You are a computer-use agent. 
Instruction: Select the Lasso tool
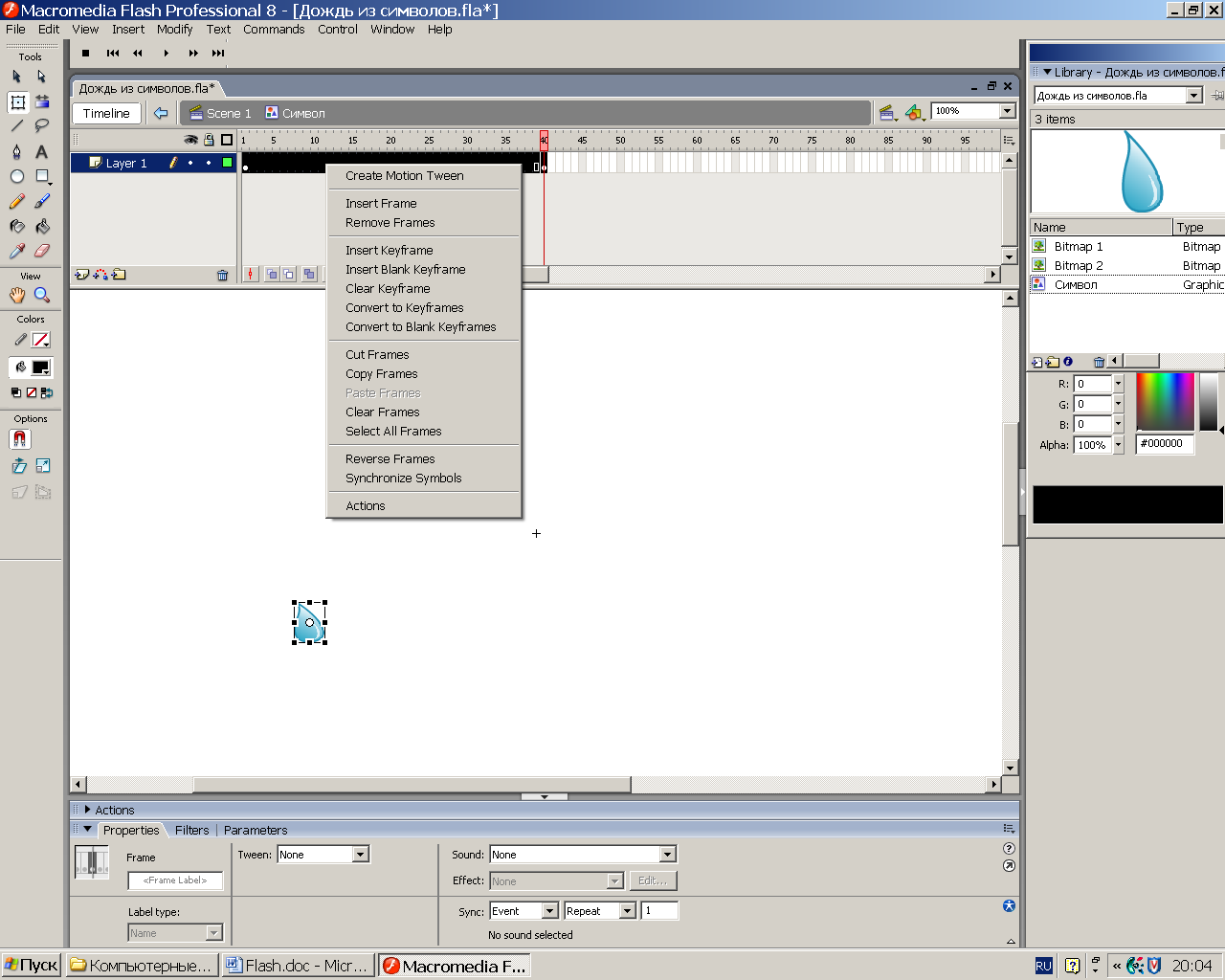pos(42,126)
